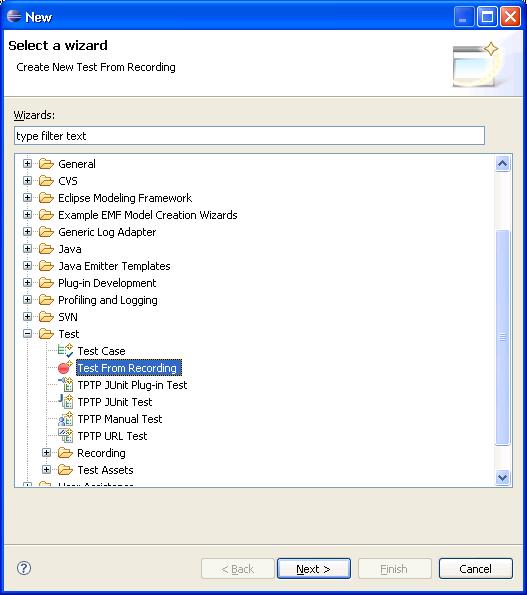
Task: Click the Java folder icon
Action: pos(46,249)
